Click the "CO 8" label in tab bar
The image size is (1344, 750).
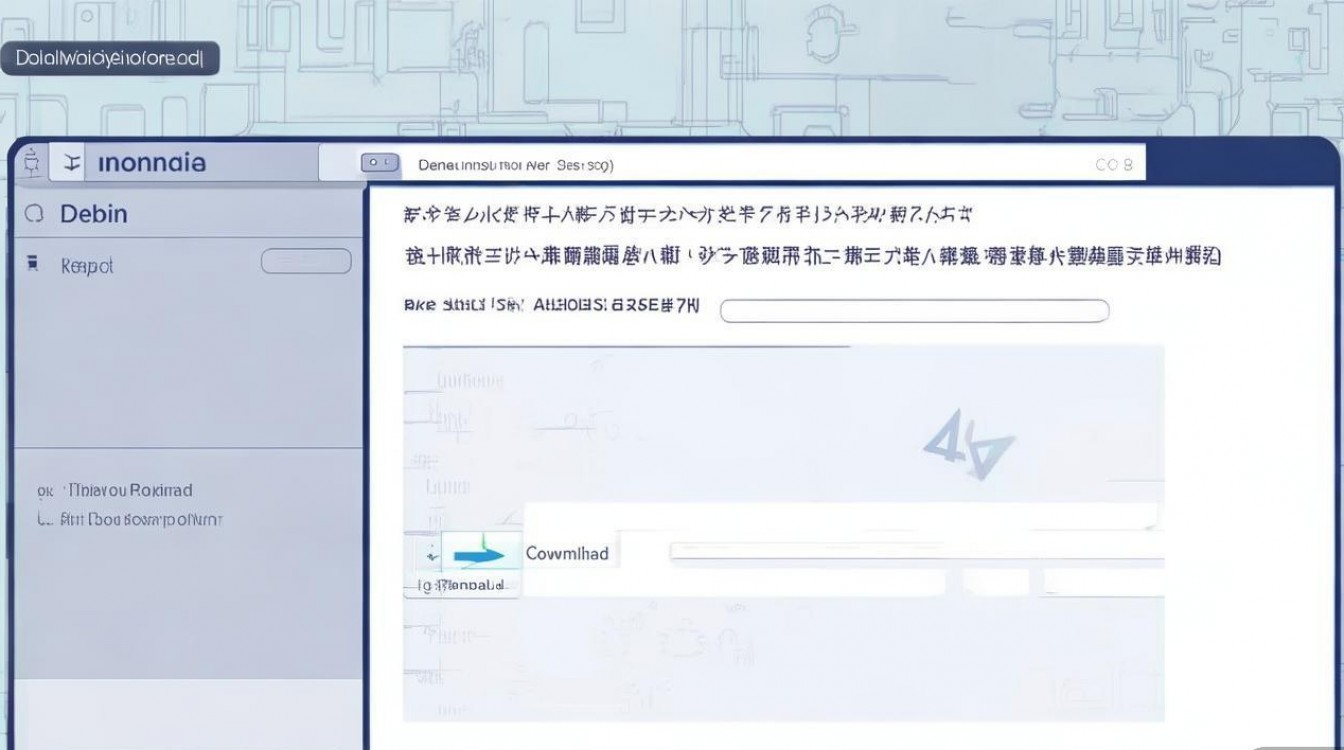click(1114, 164)
